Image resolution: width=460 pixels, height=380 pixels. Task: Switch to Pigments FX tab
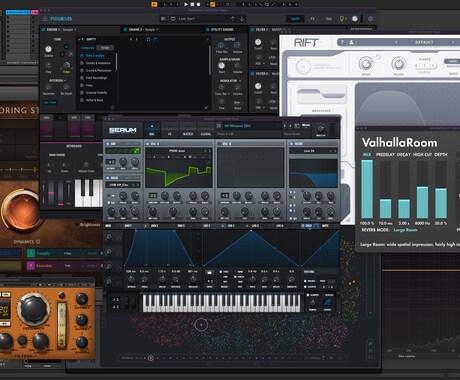point(312,19)
